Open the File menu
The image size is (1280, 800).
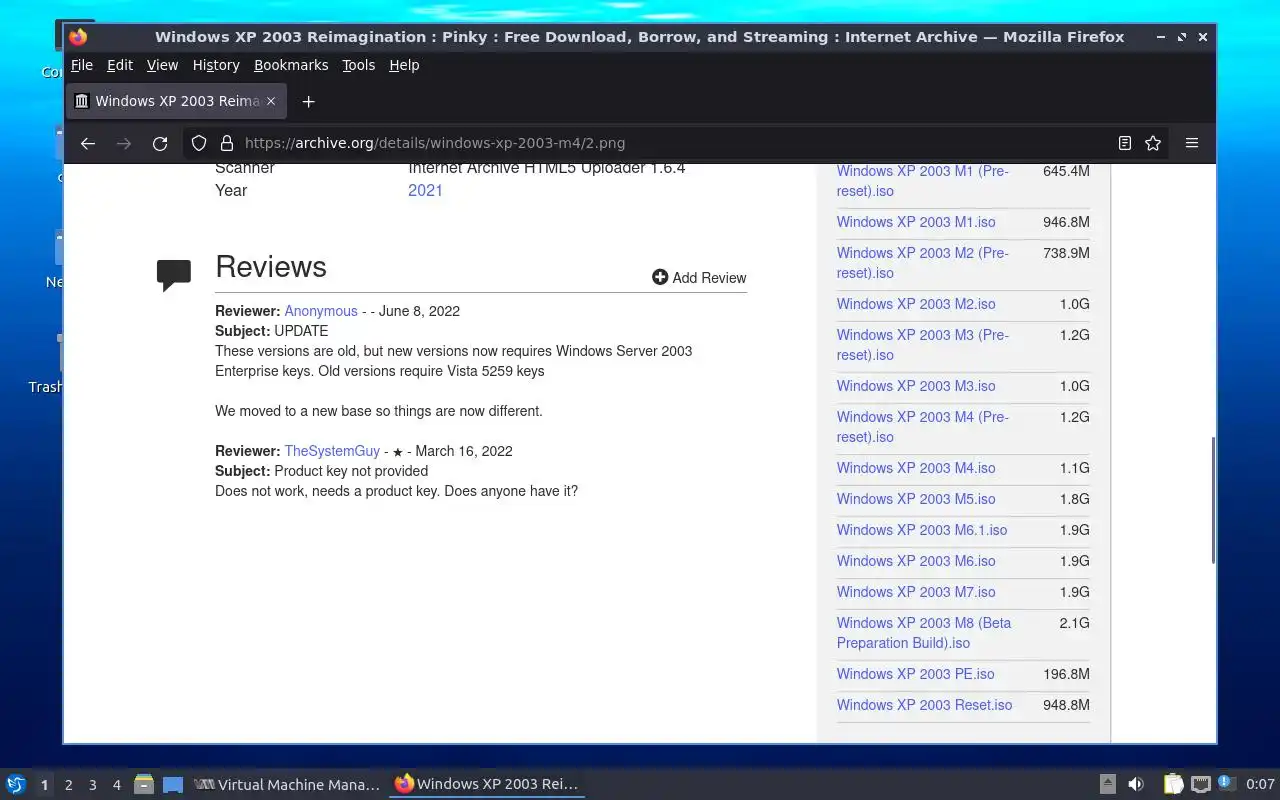tap(82, 65)
